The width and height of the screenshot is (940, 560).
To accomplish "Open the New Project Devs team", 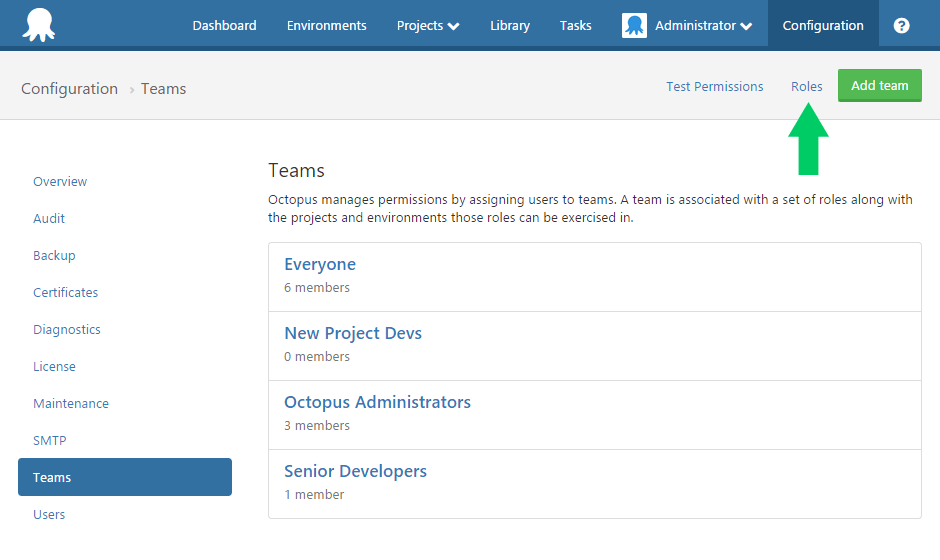I will (x=352, y=333).
